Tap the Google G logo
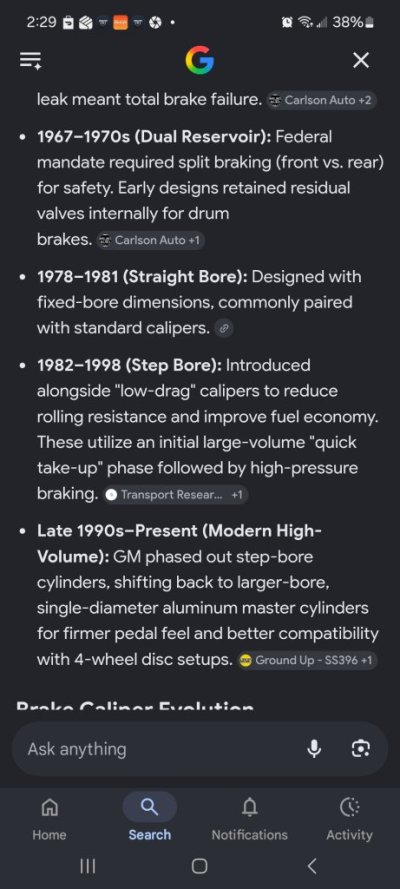Screen dimensions: 400x889 point(199,60)
